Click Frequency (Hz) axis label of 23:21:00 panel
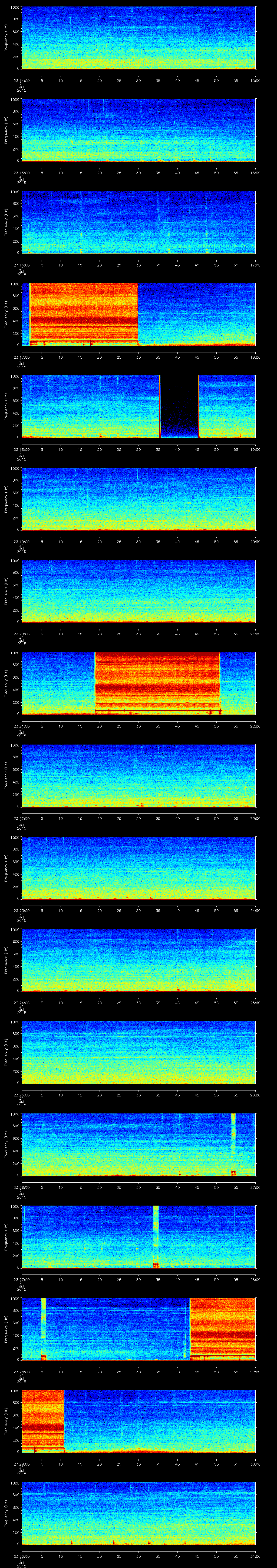Image resolution: width=277 pixels, height=1568 pixels. click(6, 683)
